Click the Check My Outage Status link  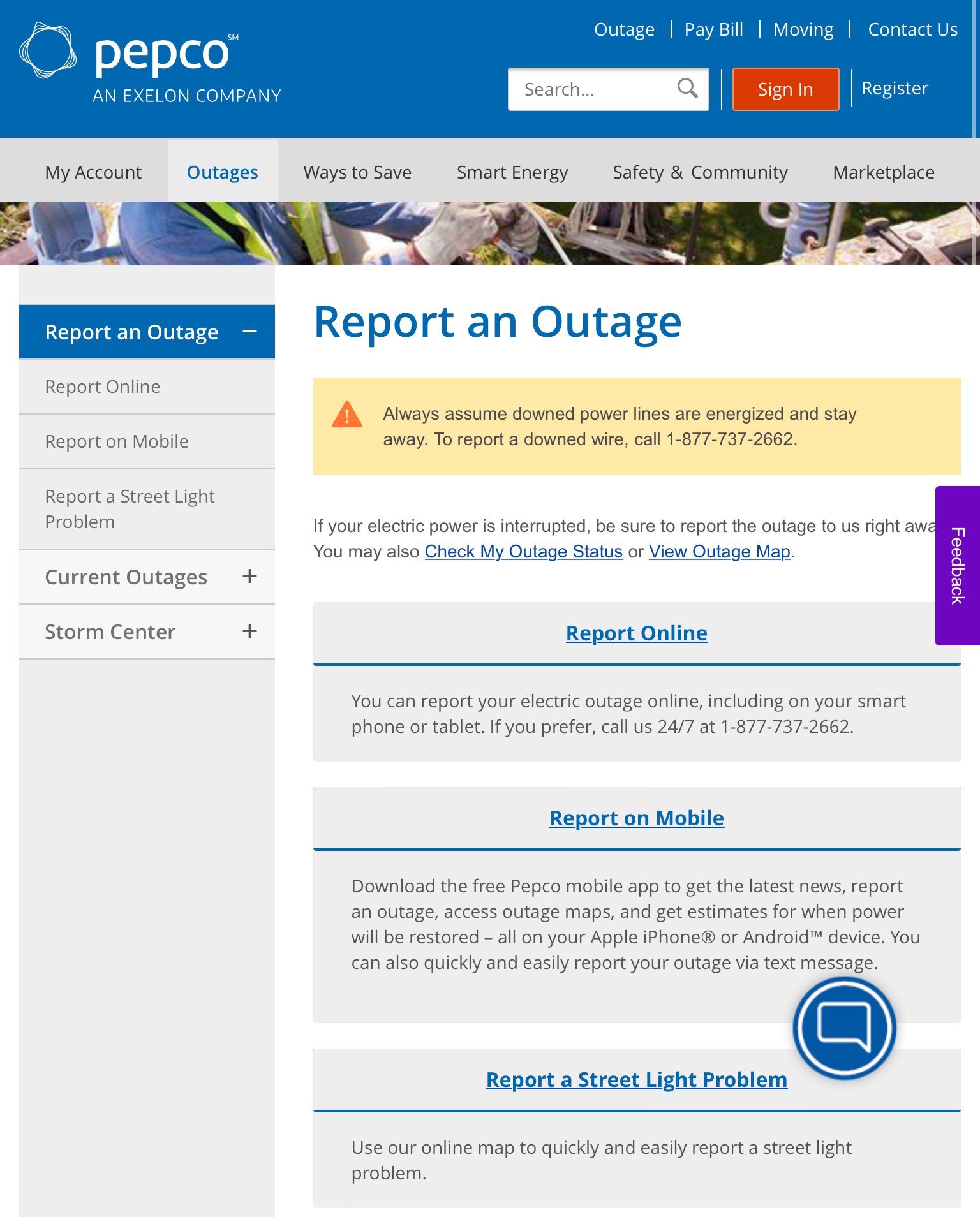523,551
